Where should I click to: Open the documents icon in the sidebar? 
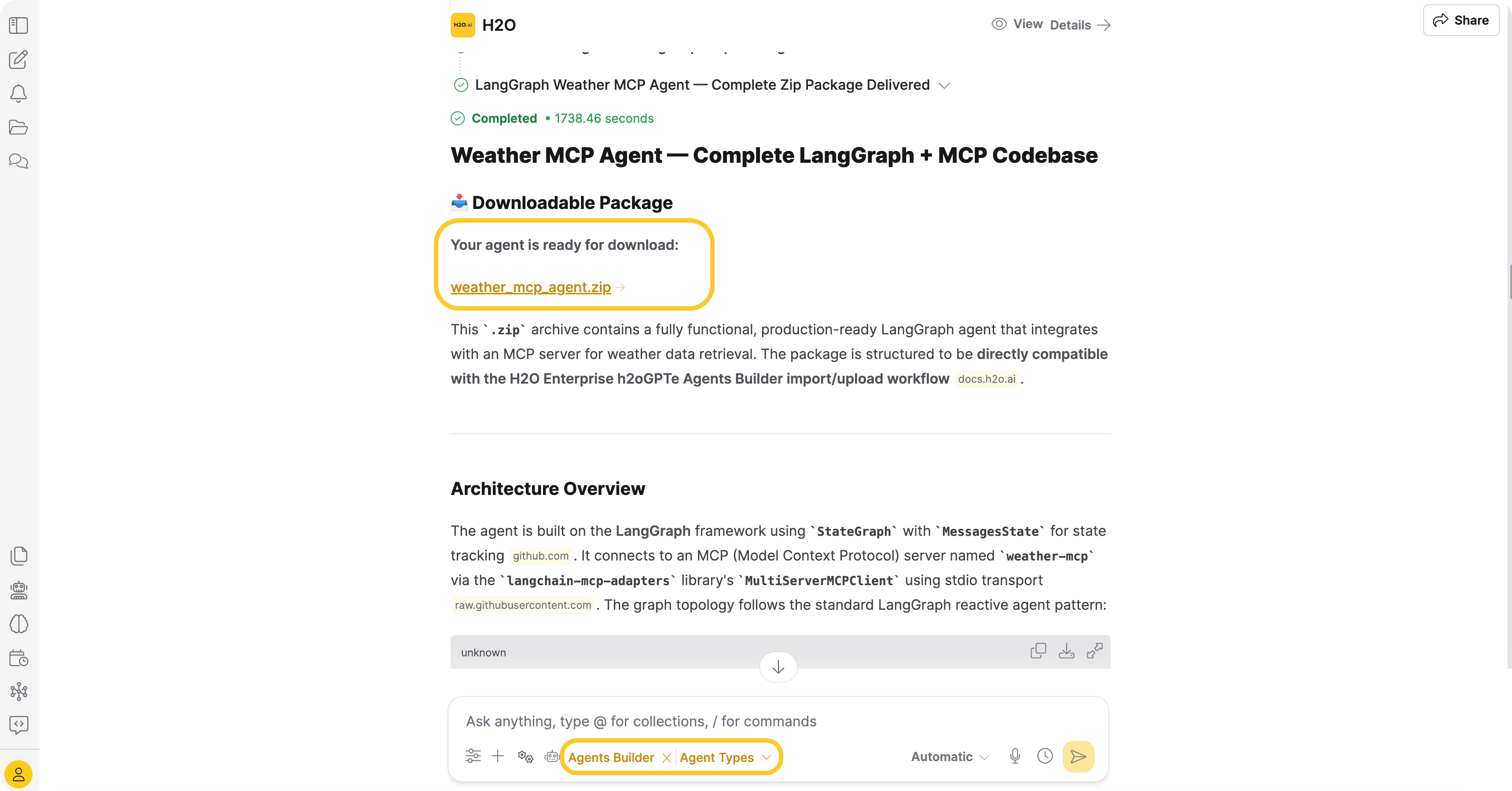tap(19, 556)
